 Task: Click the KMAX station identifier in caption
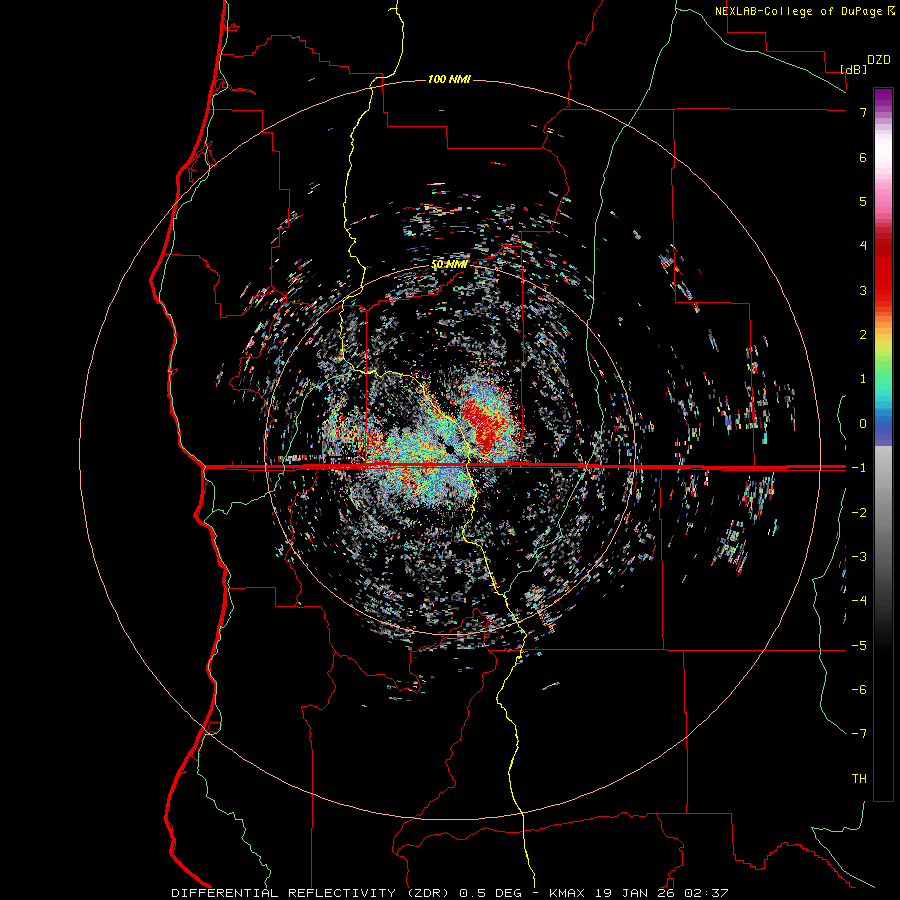[566, 893]
